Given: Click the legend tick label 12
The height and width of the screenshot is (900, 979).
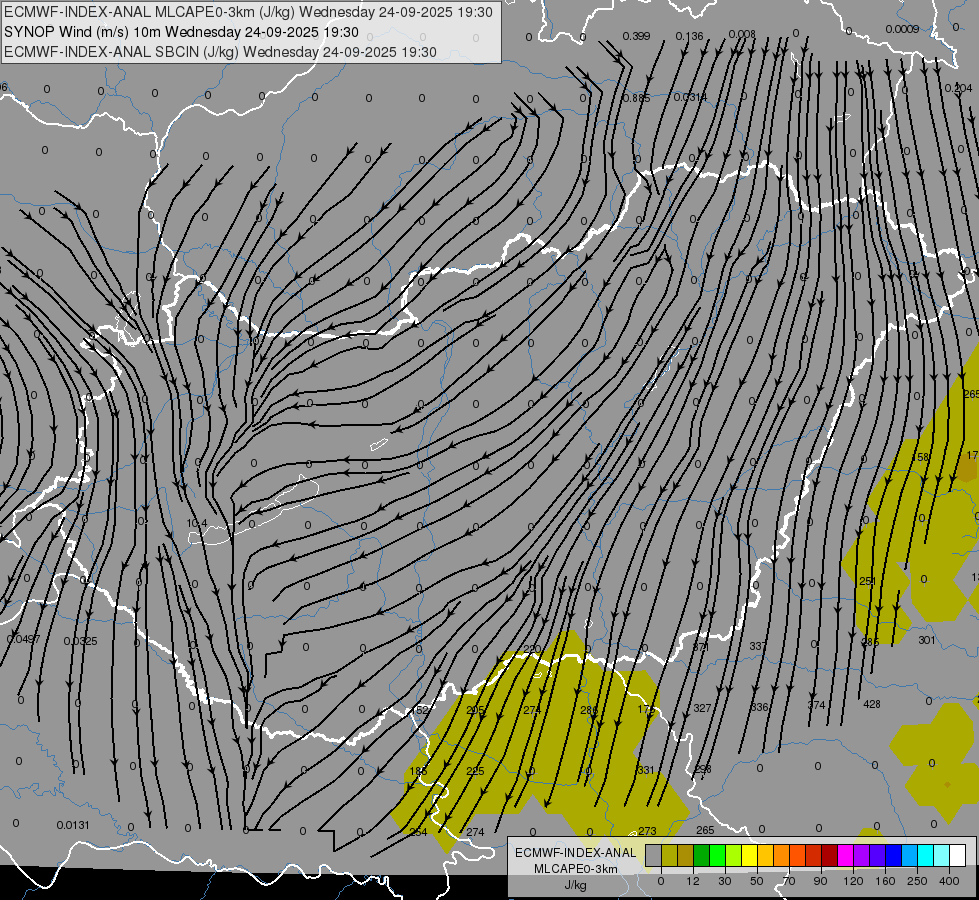Looking at the screenshot, I should pos(692,881).
